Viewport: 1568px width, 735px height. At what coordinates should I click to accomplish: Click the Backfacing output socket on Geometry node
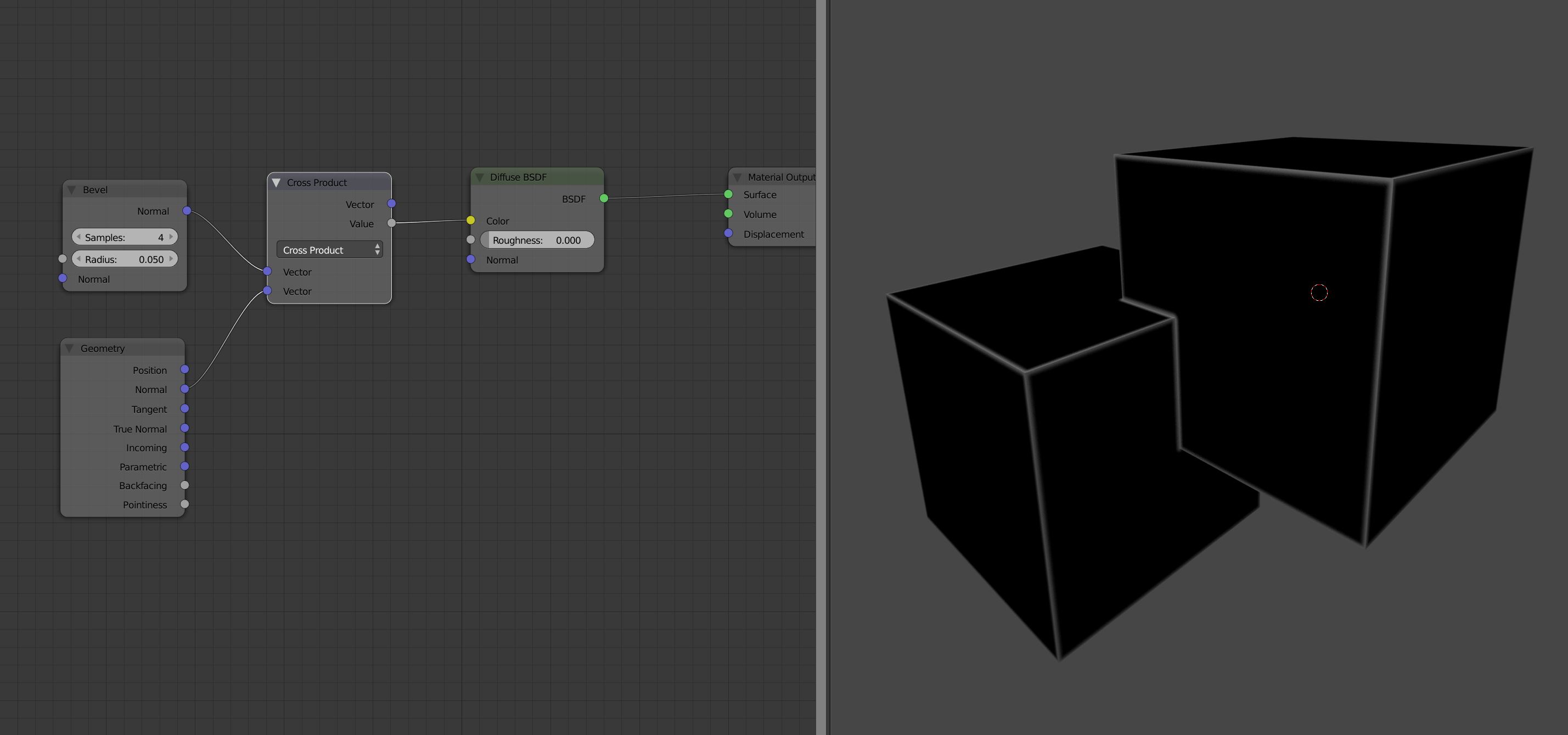click(x=184, y=485)
